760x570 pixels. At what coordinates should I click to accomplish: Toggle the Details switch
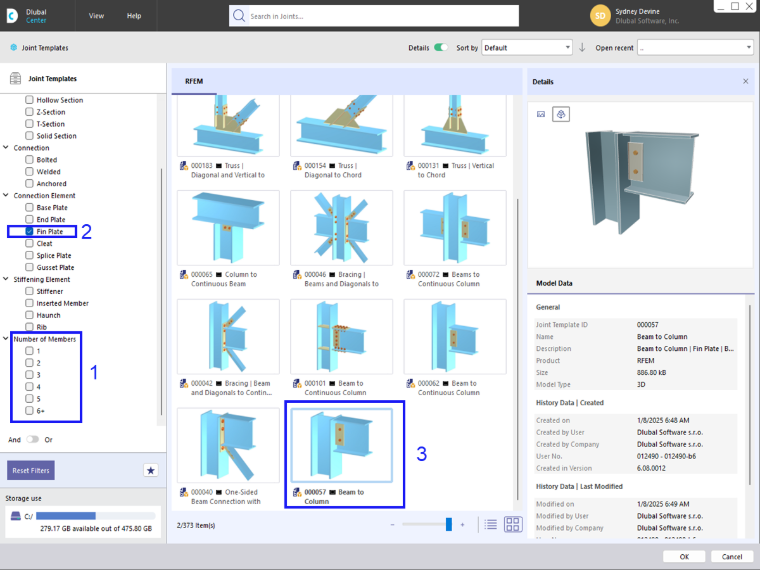tap(441, 48)
